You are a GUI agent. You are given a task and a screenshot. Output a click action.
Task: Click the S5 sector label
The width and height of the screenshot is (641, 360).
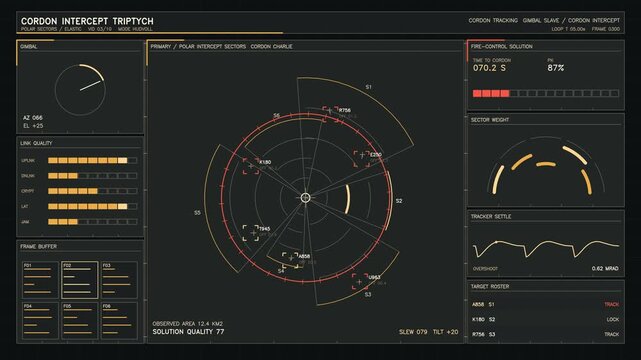pyautogui.click(x=197, y=213)
